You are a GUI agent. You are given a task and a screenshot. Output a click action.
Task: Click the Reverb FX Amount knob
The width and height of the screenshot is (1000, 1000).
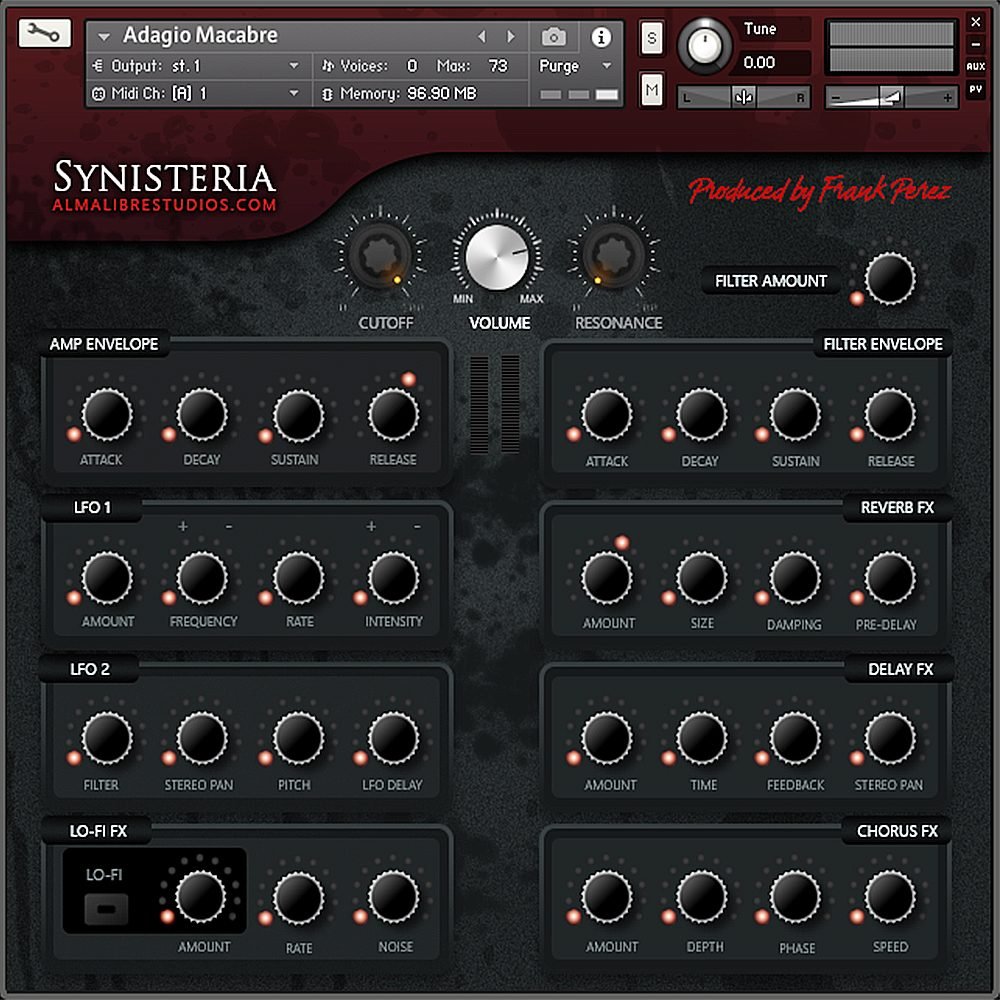tap(607, 578)
